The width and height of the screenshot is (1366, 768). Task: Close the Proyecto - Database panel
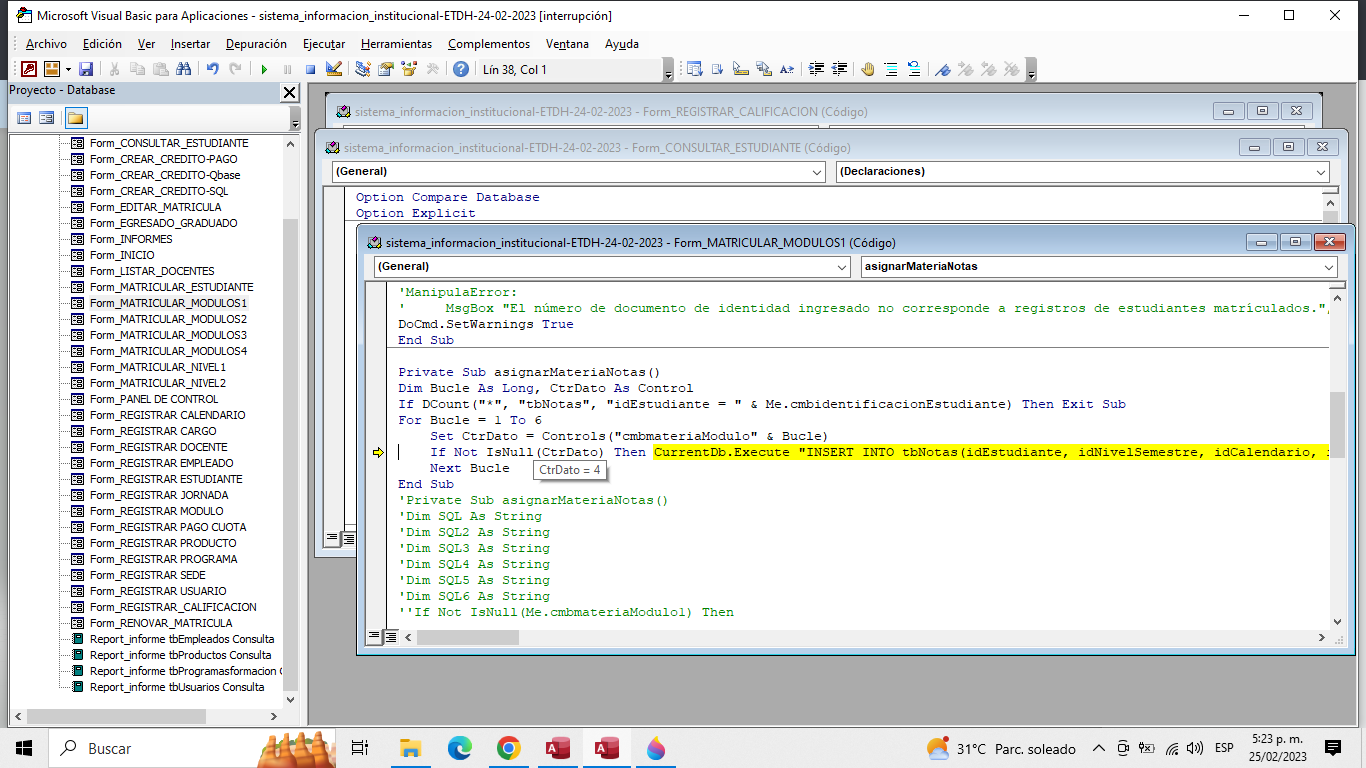pos(289,92)
